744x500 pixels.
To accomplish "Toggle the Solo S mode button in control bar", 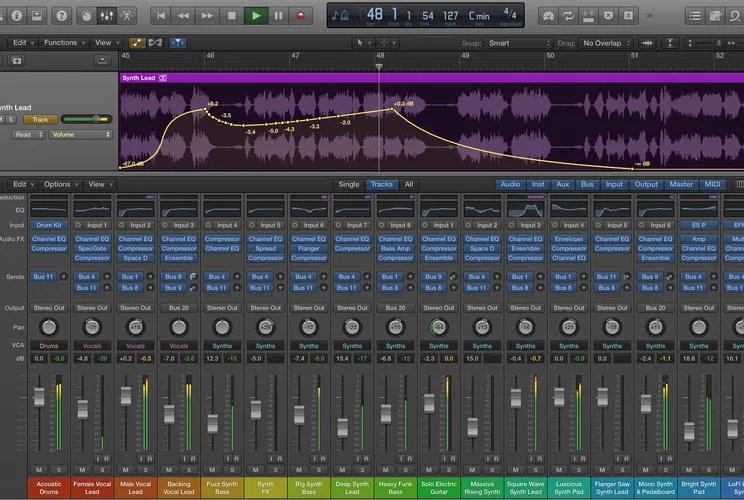I will [628, 16].
